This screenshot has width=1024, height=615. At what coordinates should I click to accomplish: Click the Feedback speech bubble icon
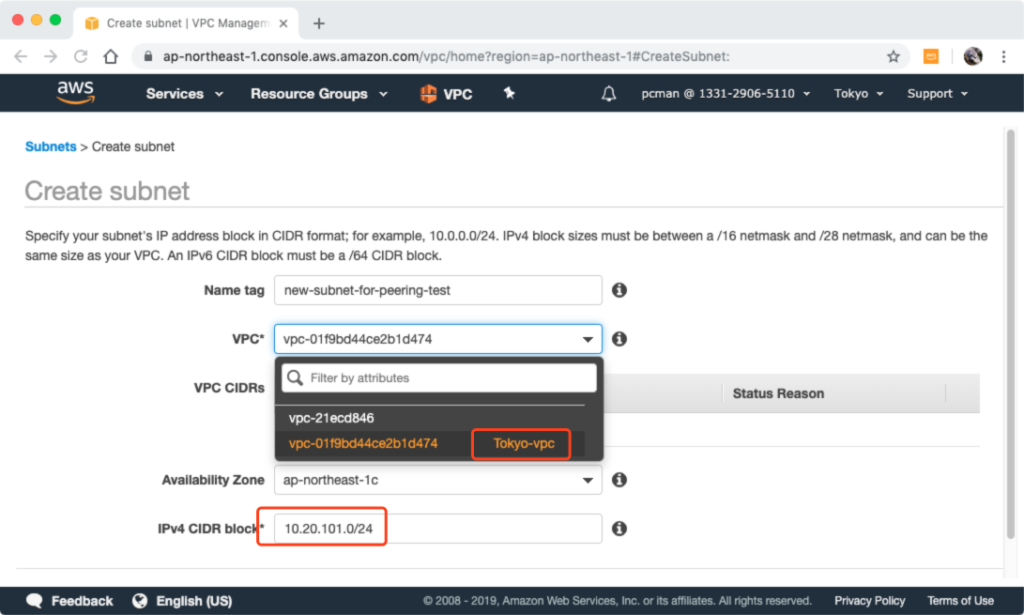pos(34,601)
